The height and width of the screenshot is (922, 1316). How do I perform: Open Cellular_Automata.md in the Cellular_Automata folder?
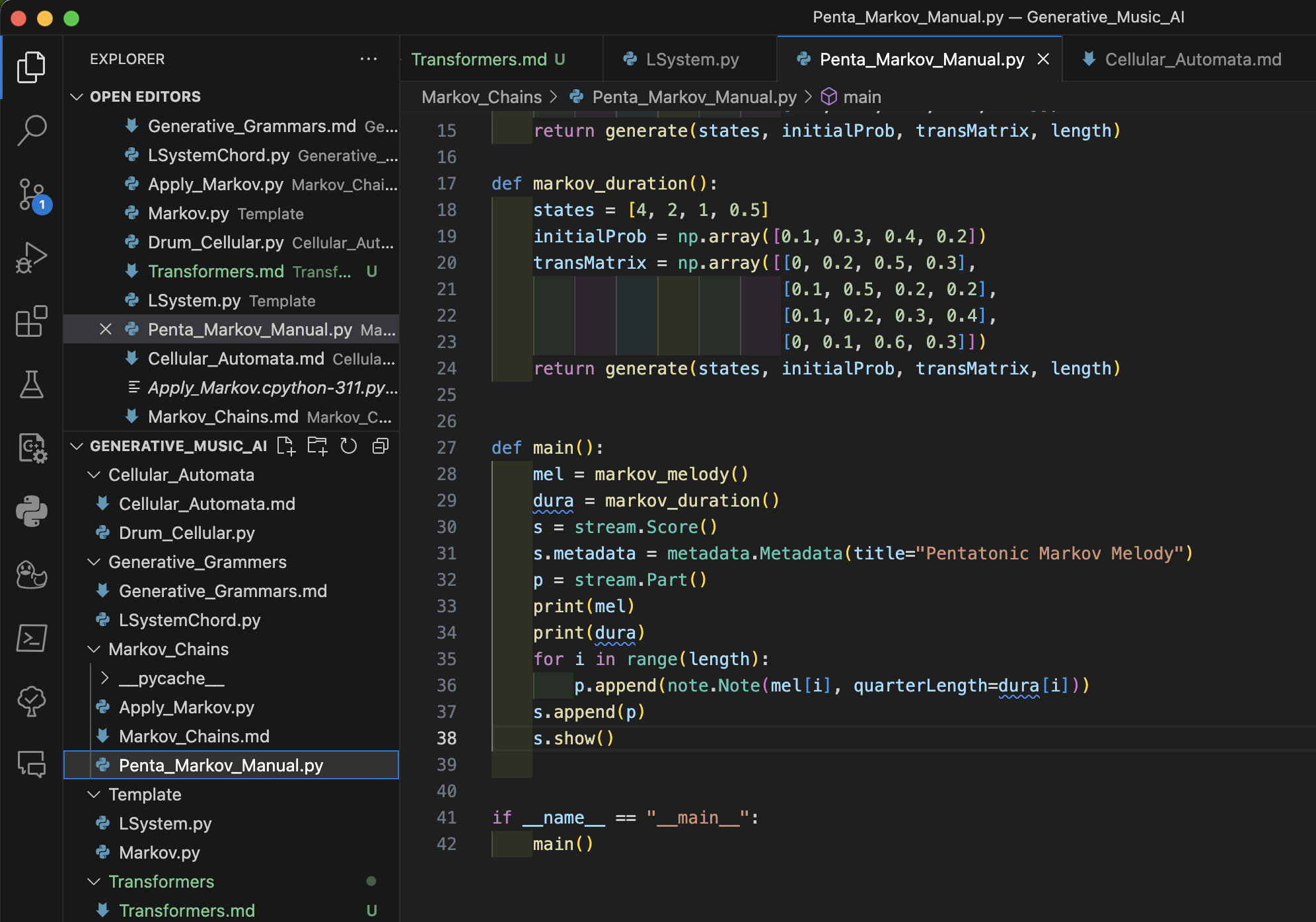[x=231, y=503]
